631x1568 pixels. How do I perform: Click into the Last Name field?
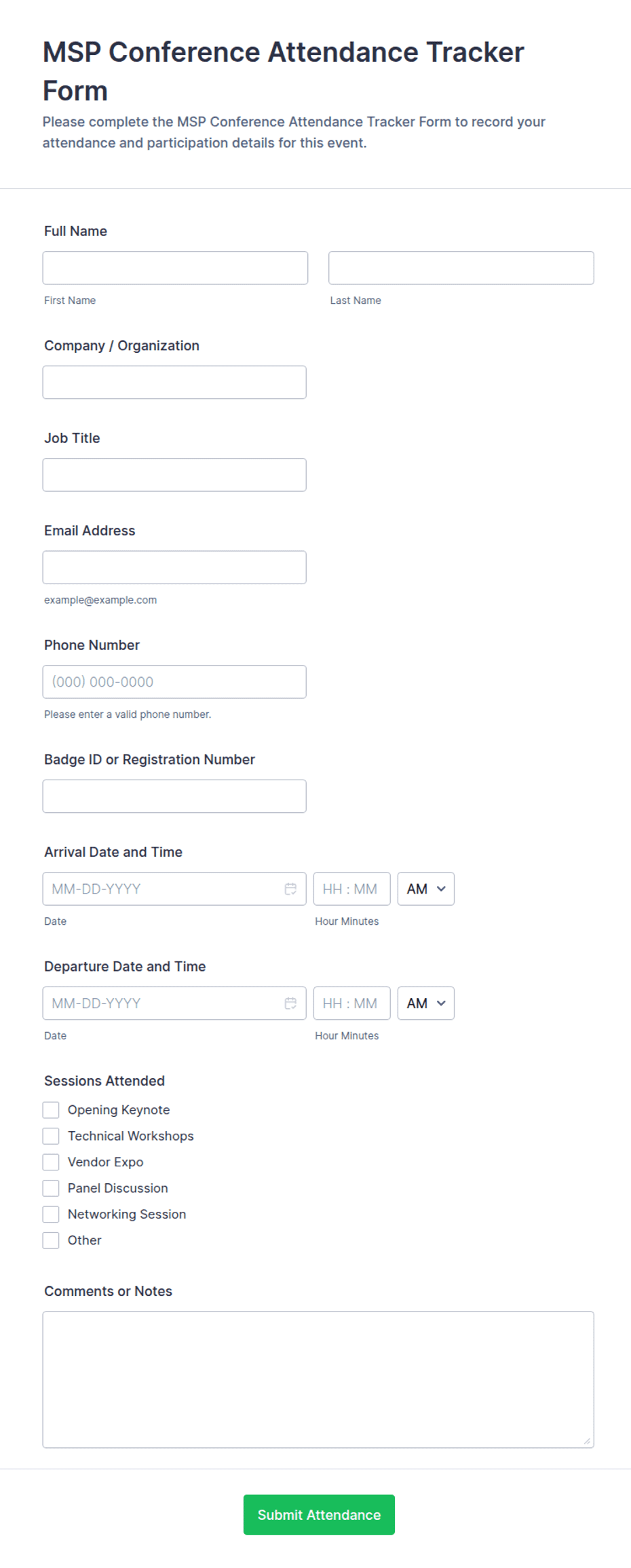(461, 268)
